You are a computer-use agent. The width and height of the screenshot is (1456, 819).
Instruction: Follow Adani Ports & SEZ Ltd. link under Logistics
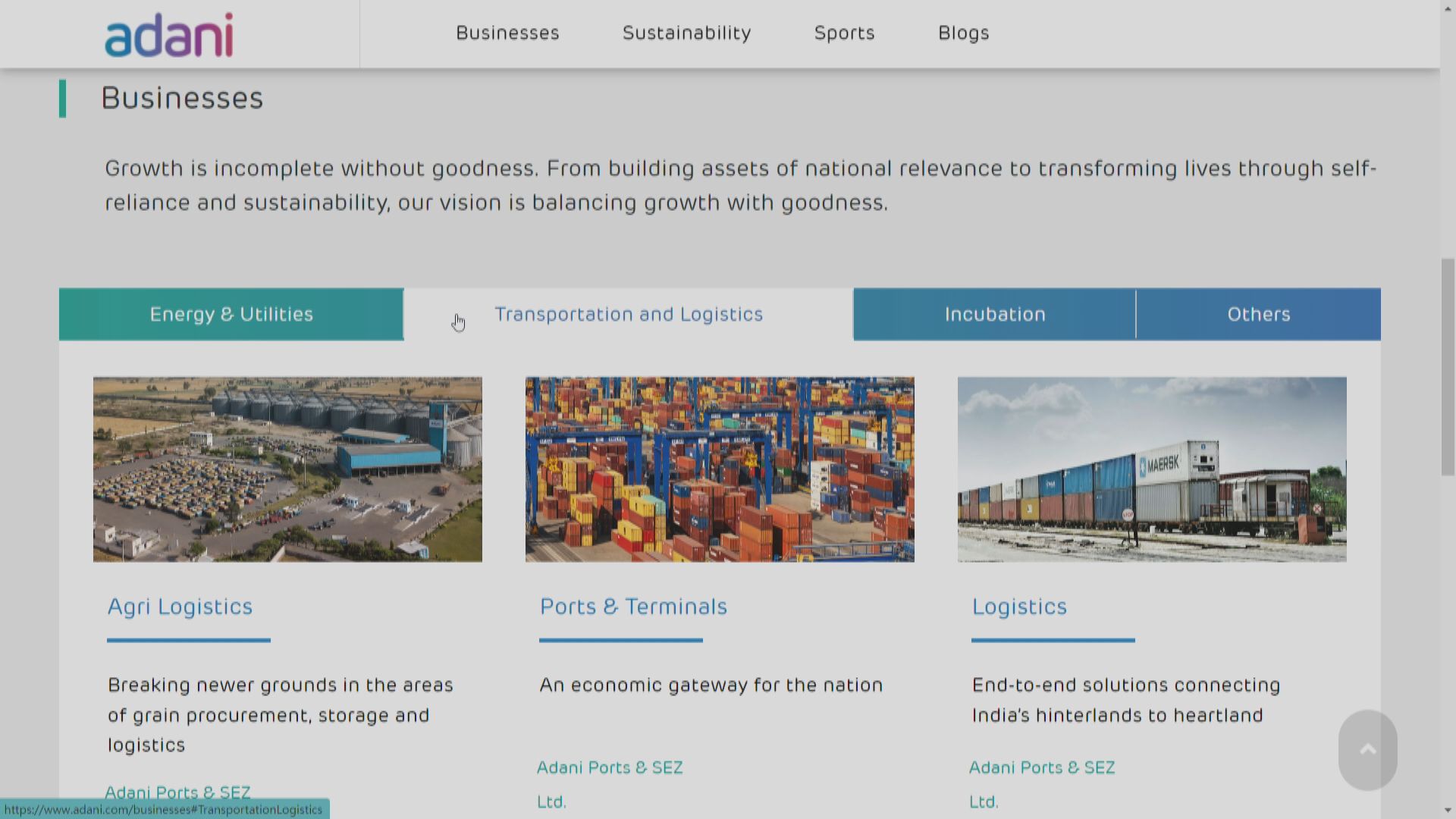click(1042, 767)
